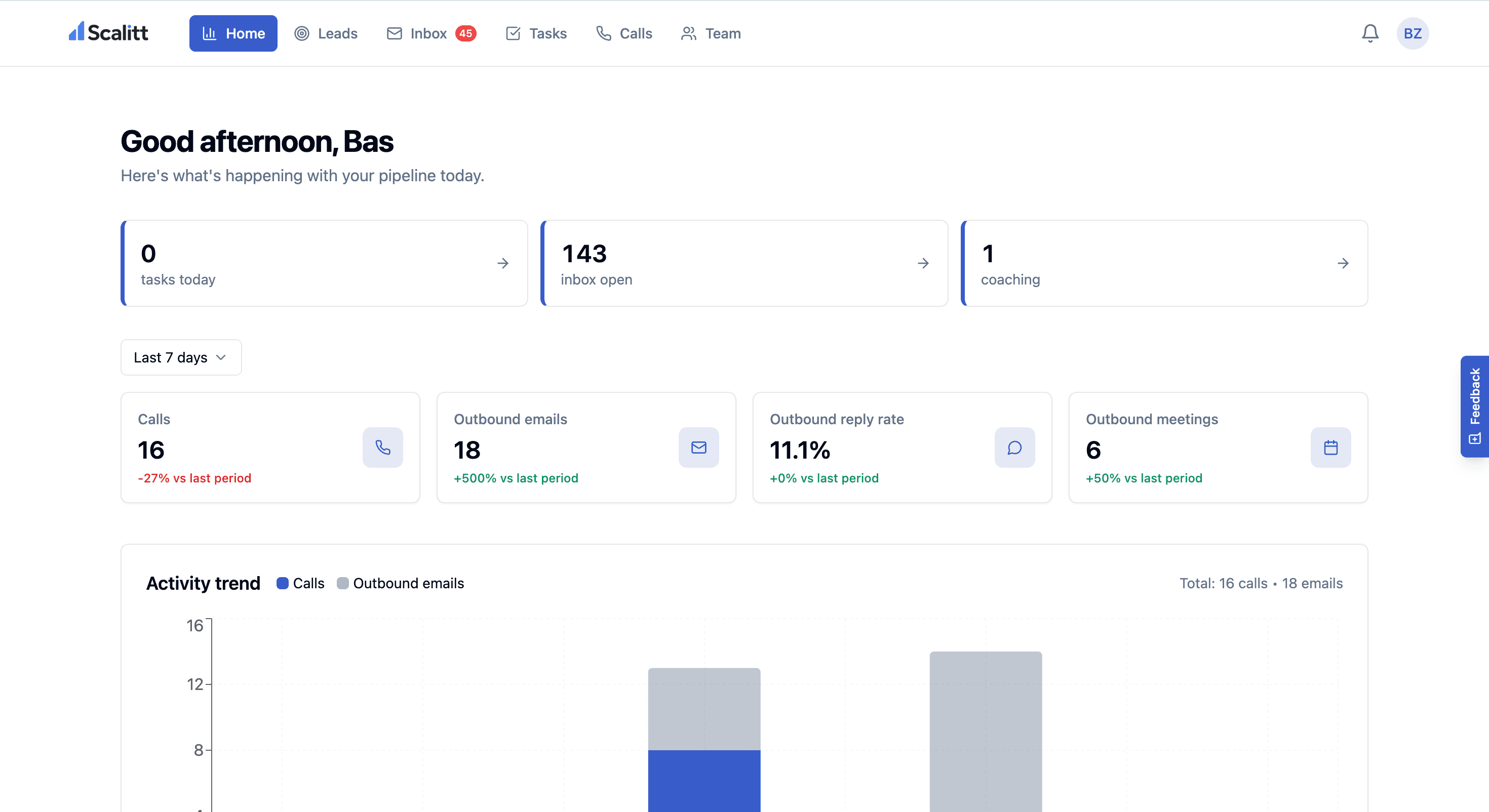
Task: Open the notifications bell
Action: [1369, 33]
